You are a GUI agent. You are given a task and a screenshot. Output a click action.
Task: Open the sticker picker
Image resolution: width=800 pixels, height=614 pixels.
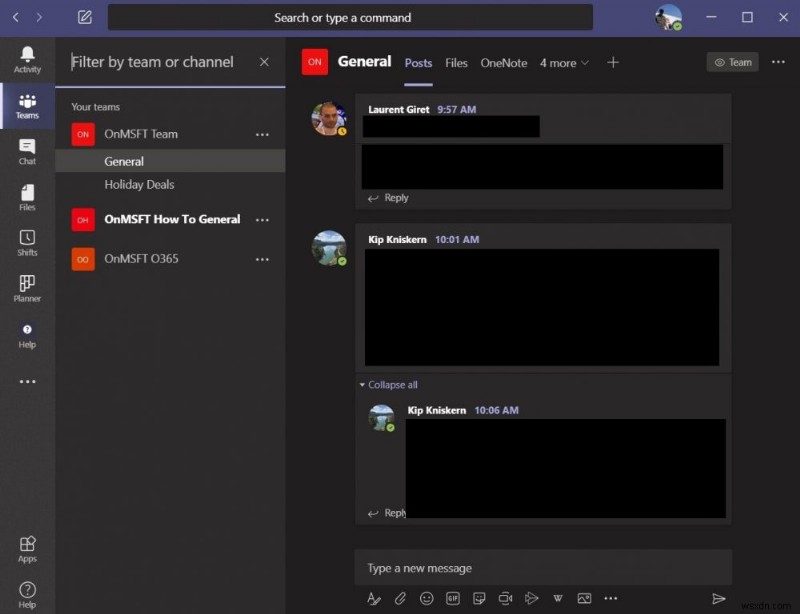[x=481, y=597]
